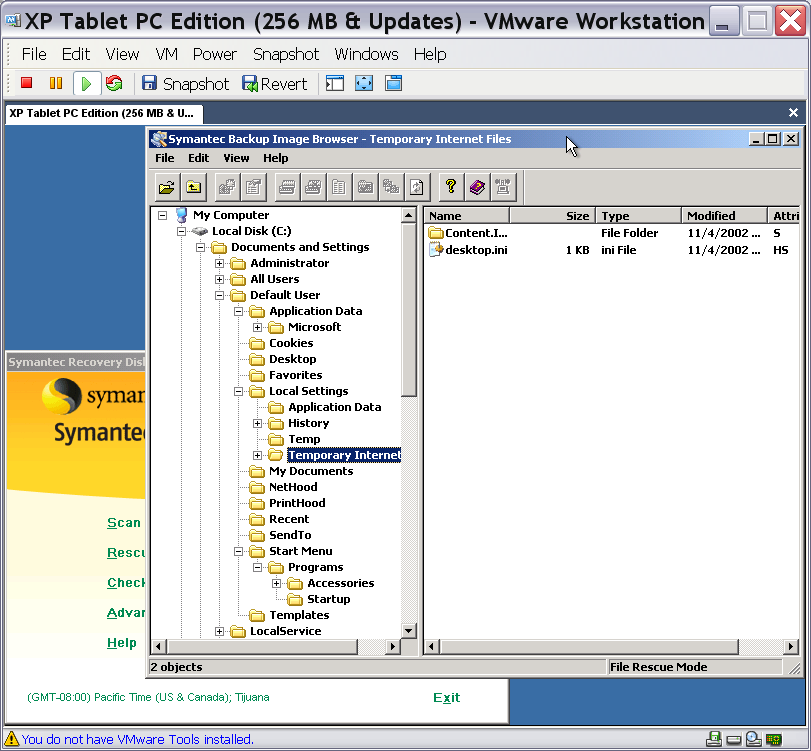Viewport: 811px width, 751px height.
Task: Open the Snapshot menu in VMware
Action: 285,54
